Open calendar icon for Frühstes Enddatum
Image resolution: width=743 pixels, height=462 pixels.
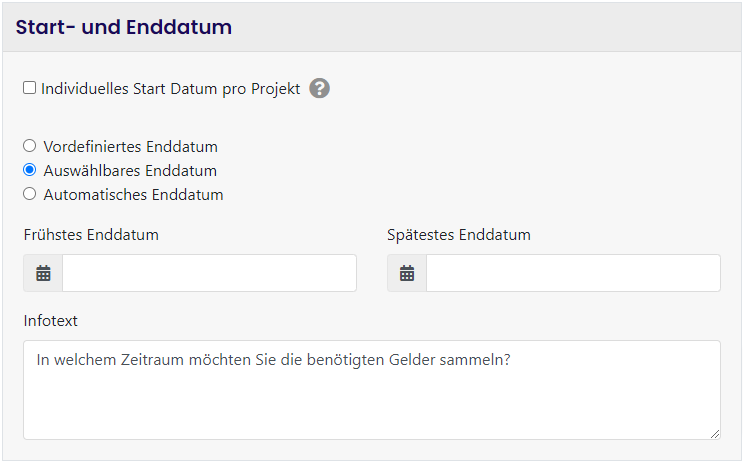[x=43, y=273]
